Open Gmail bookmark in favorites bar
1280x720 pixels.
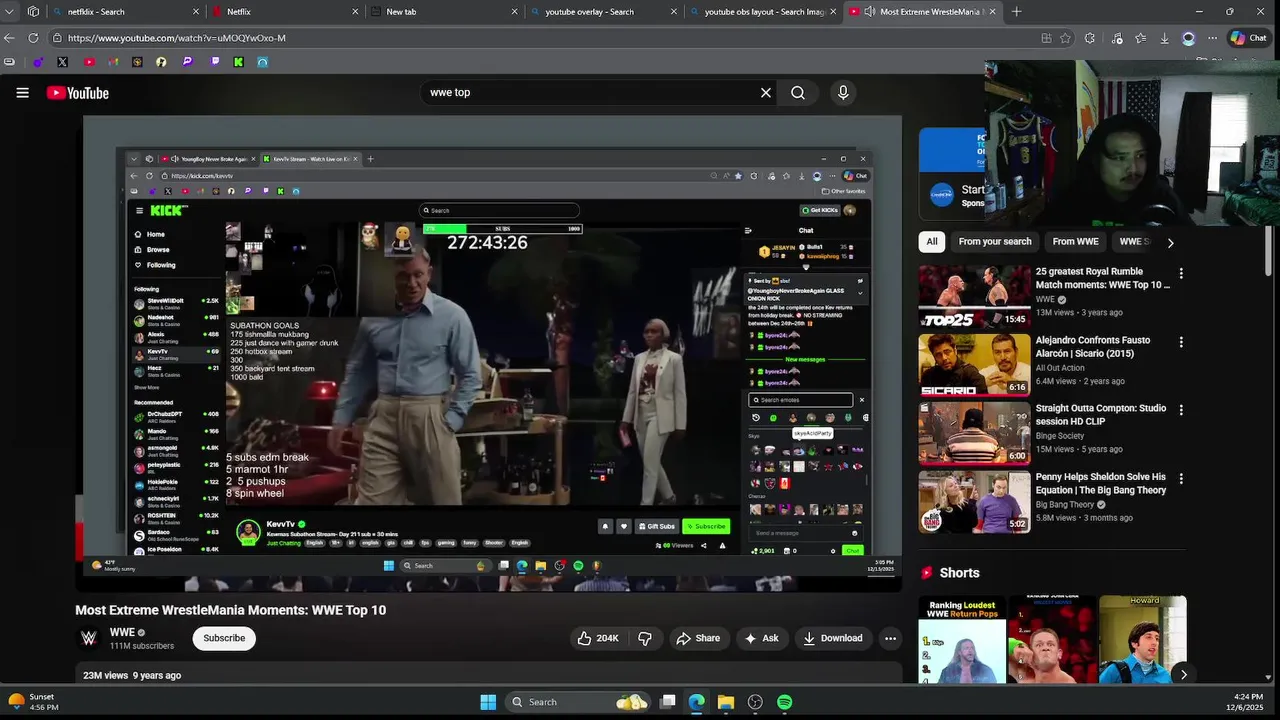pyautogui.click(x=113, y=62)
